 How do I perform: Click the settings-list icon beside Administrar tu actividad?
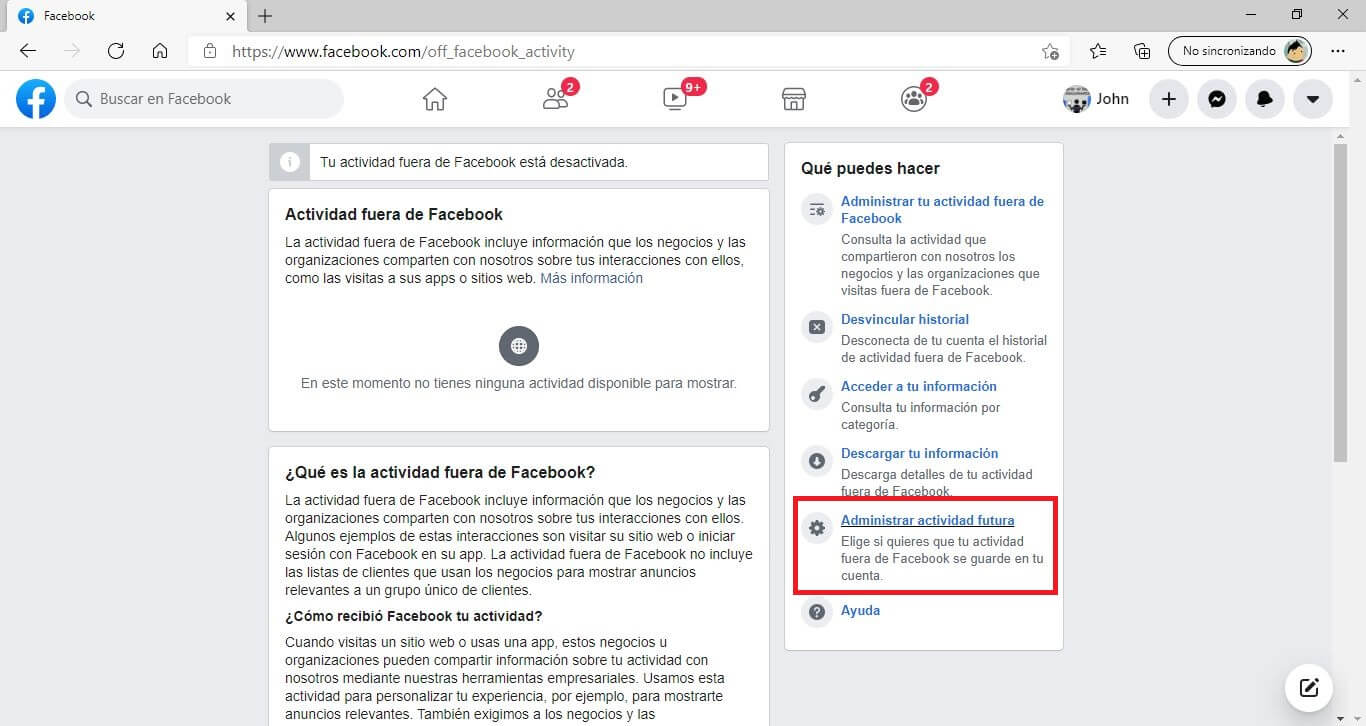point(817,209)
